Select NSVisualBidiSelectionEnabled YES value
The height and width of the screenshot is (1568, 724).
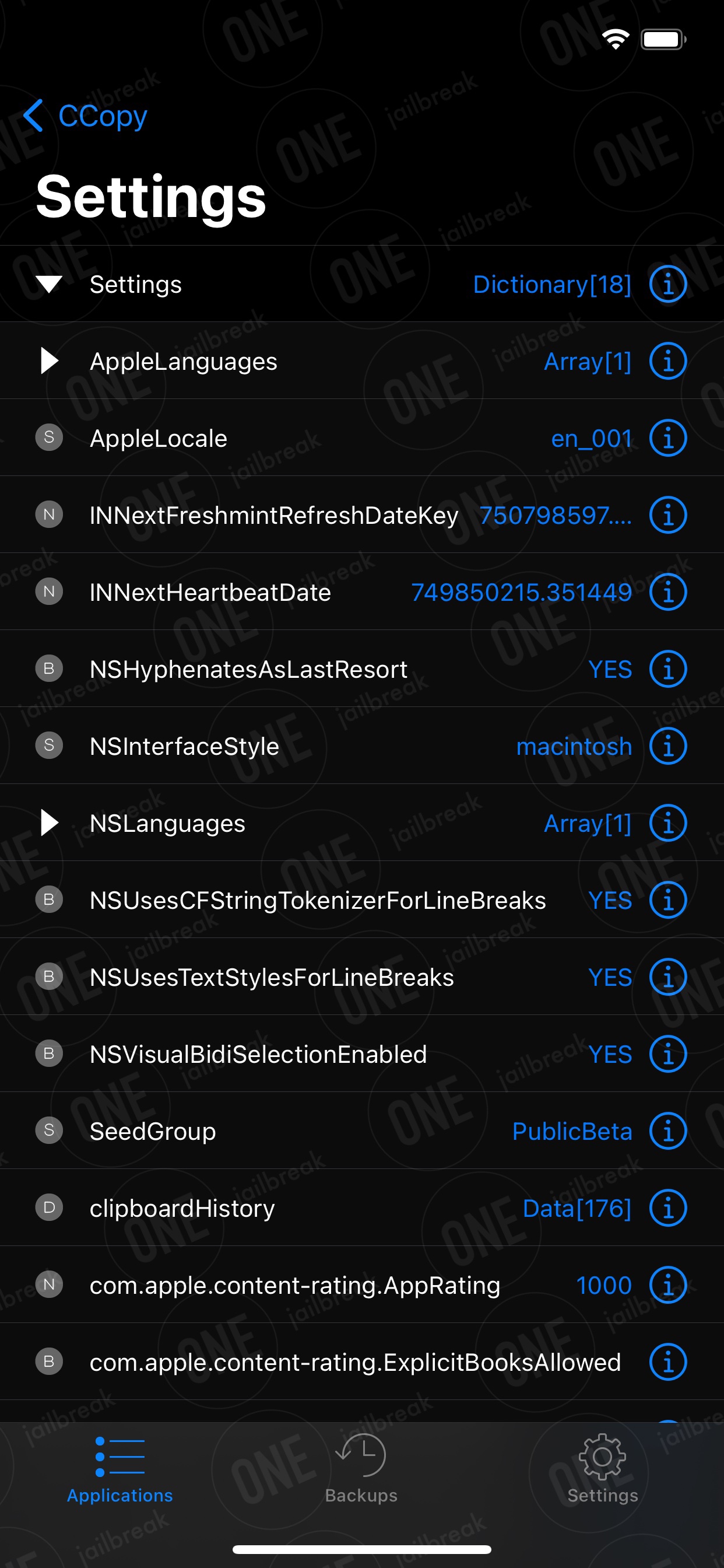pyautogui.click(x=610, y=1054)
